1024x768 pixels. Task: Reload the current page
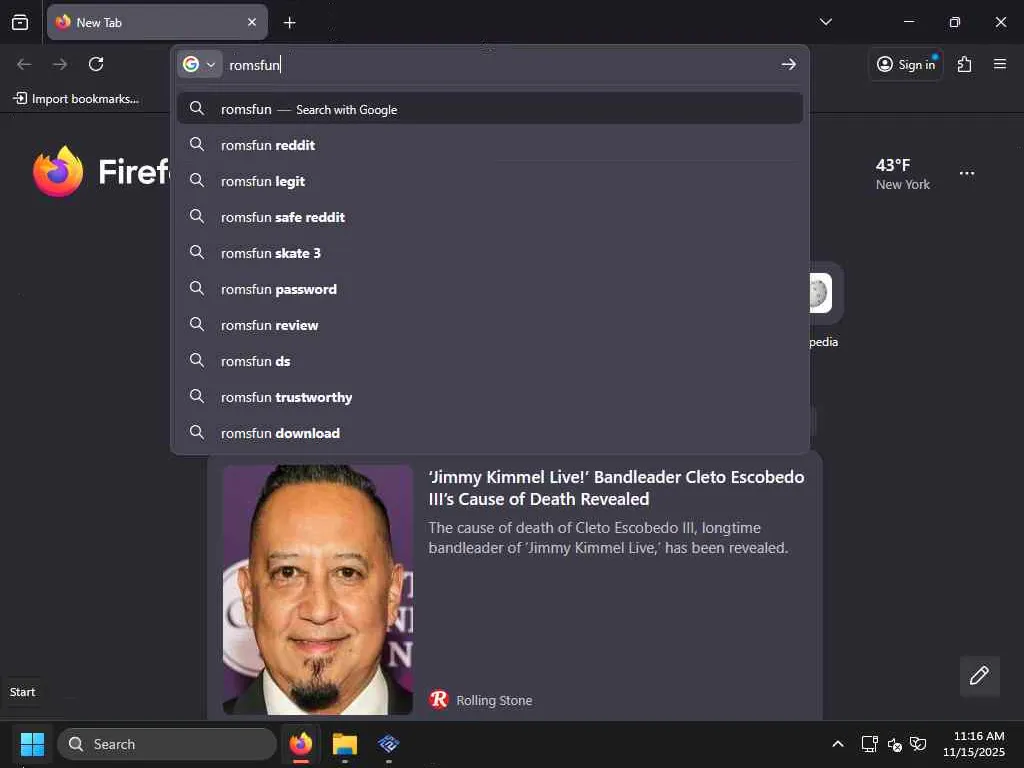pyautogui.click(x=96, y=64)
